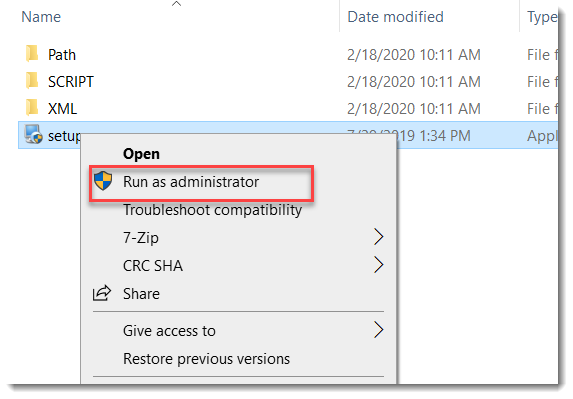Select Restore previous versions

coord(206,359)
